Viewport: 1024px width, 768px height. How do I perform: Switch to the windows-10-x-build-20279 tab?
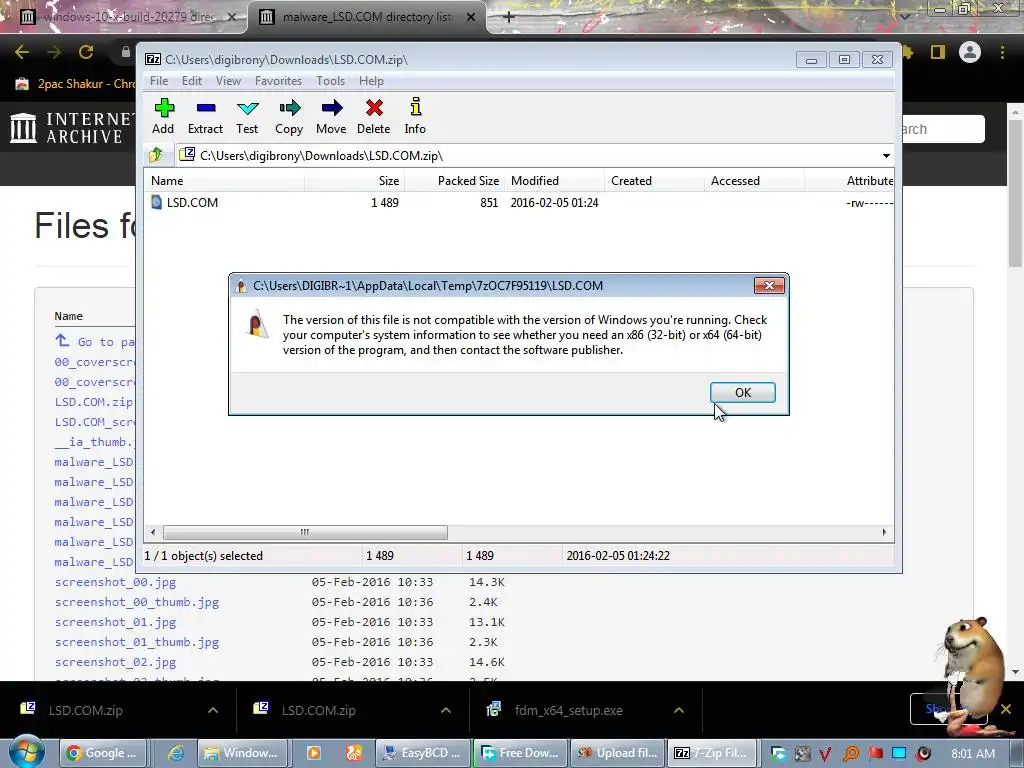[x=124, y=17]
